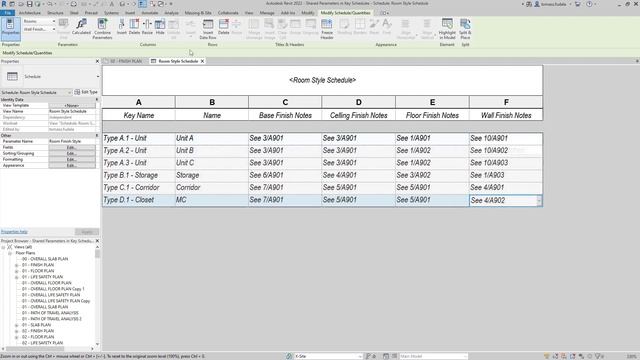640x360 pixels.
Task: Close the Properties palette
Action: click(x=97, y=61)
